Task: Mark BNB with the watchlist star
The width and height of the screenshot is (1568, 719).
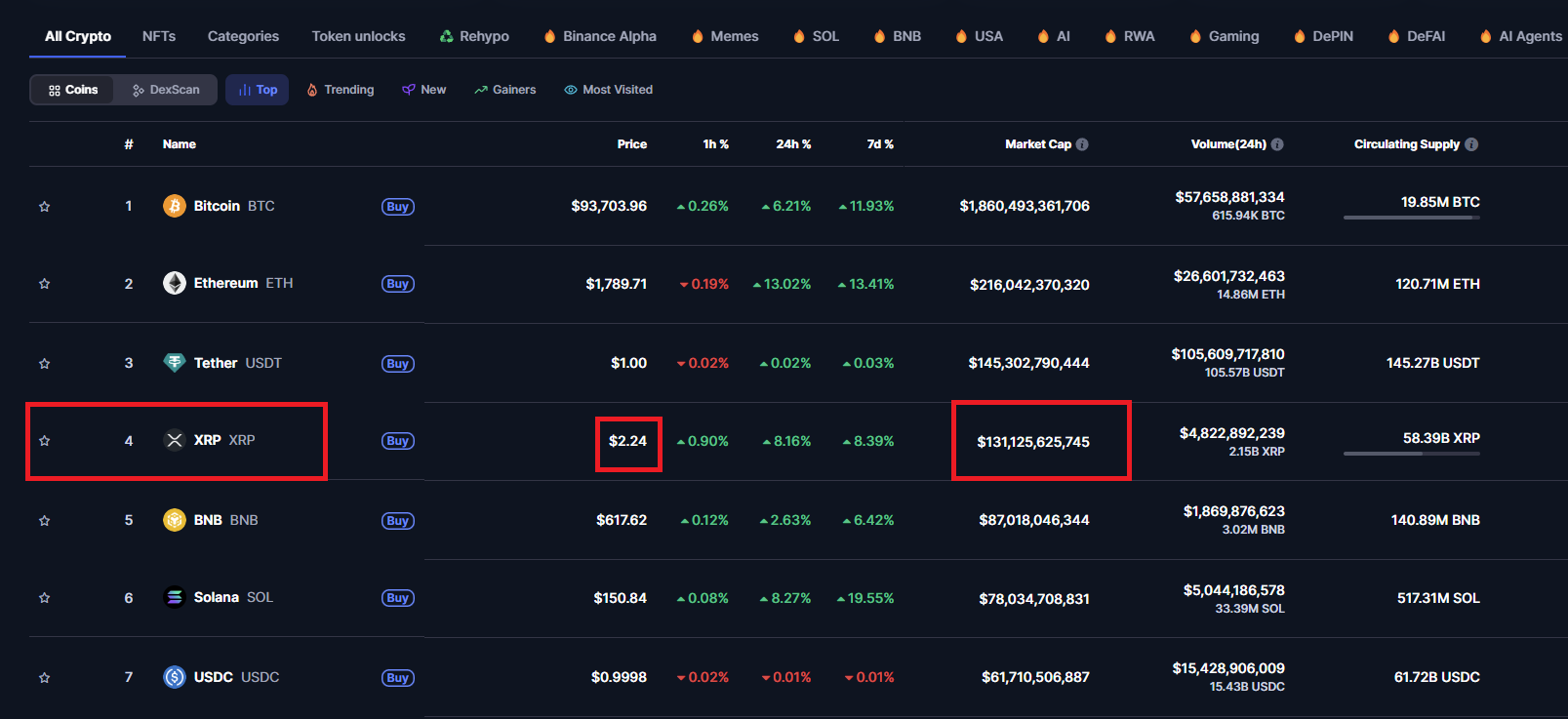Action: click(x=44, y=521)
